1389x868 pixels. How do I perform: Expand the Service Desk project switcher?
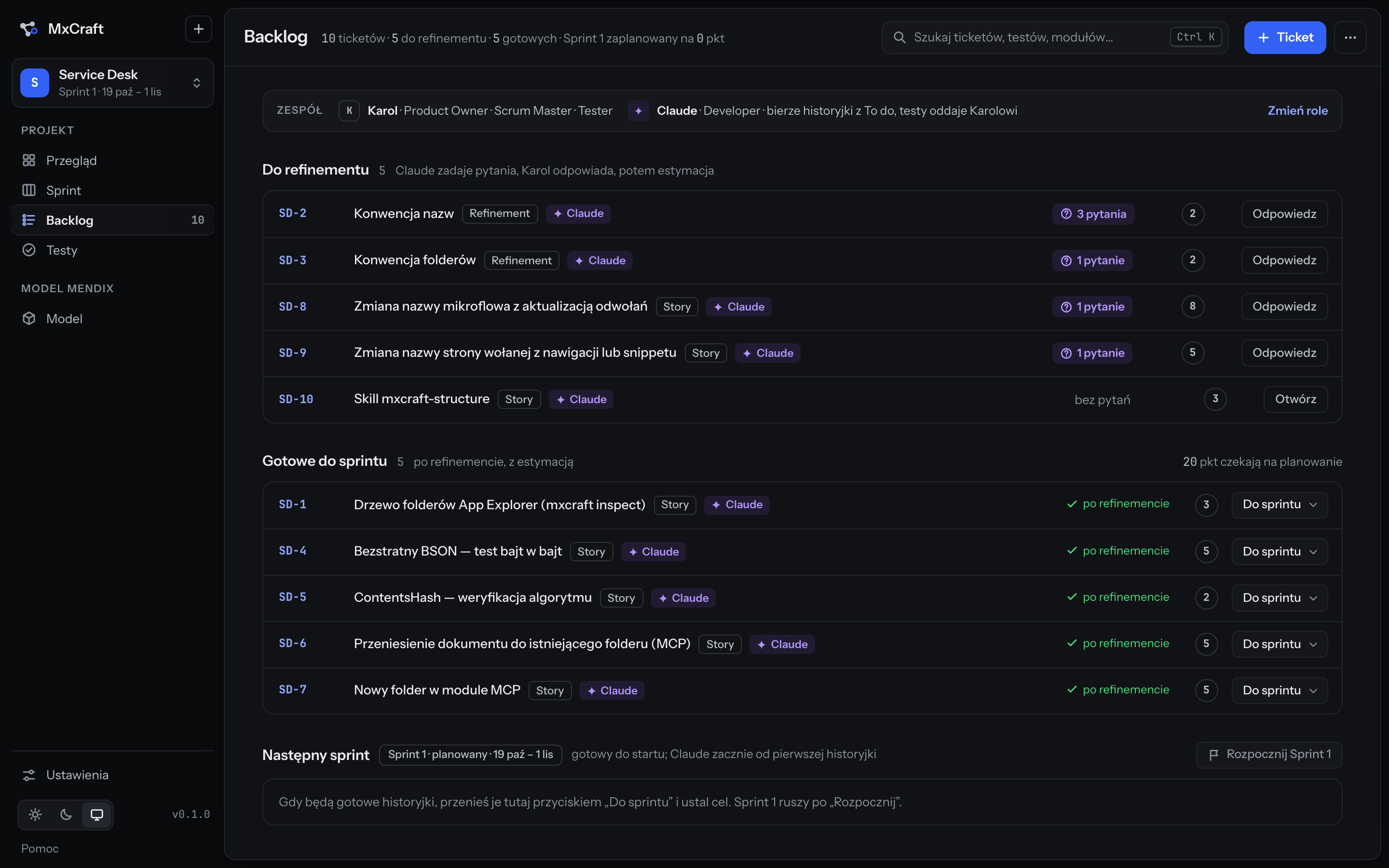coord(112,82)
